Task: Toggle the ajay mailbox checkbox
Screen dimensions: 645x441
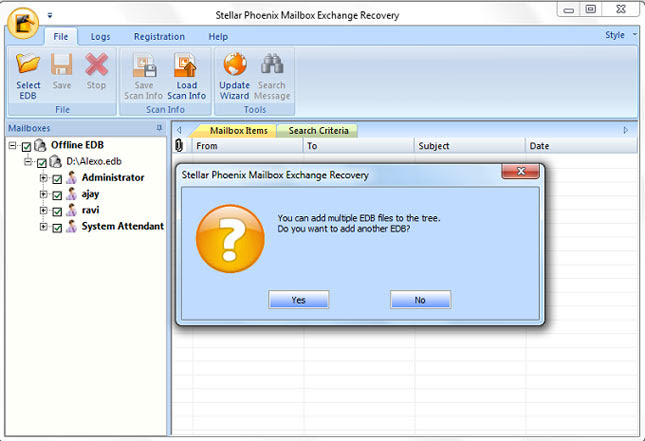Action: pyautogui.click(x=57, y=195)
